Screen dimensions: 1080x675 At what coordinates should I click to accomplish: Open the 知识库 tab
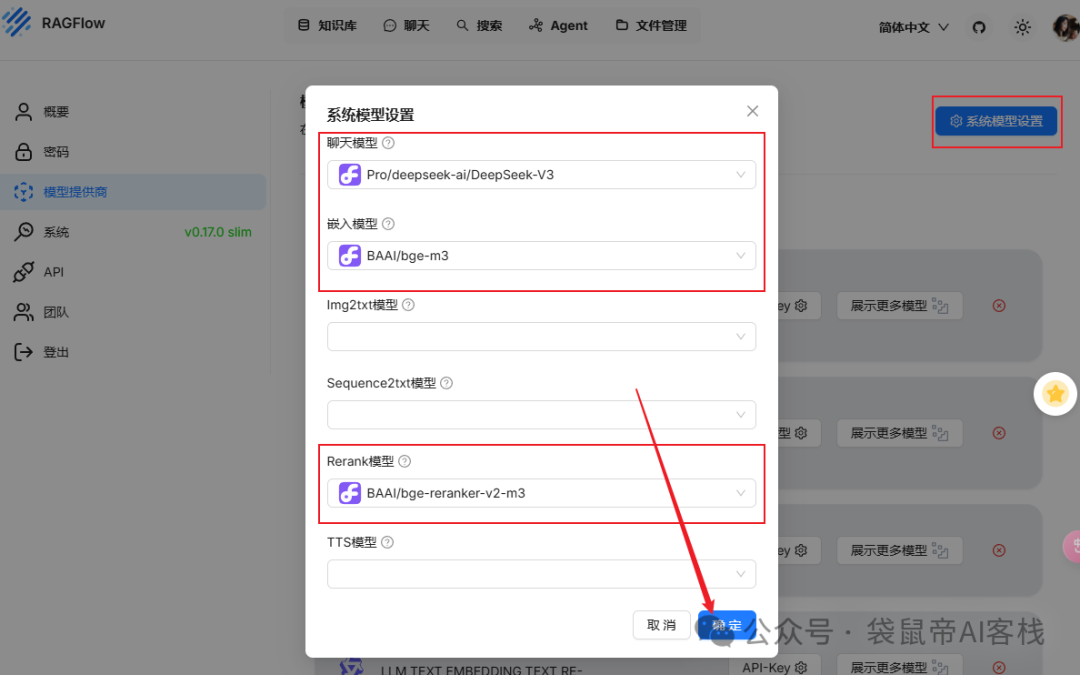pos(327,25)
